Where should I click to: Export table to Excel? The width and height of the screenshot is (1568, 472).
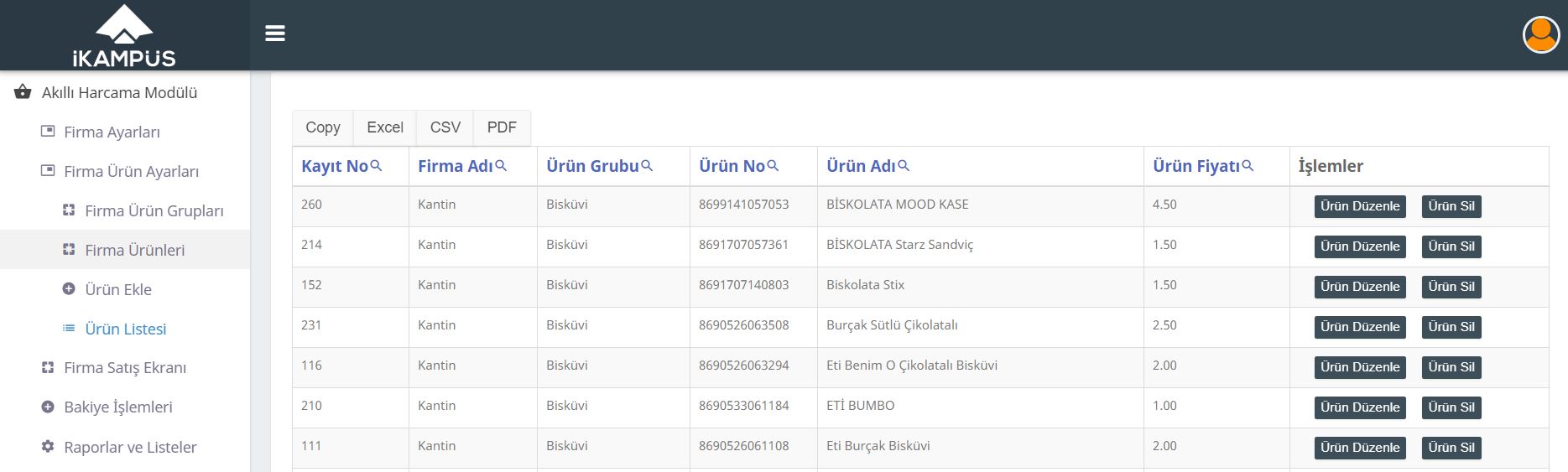385,127
